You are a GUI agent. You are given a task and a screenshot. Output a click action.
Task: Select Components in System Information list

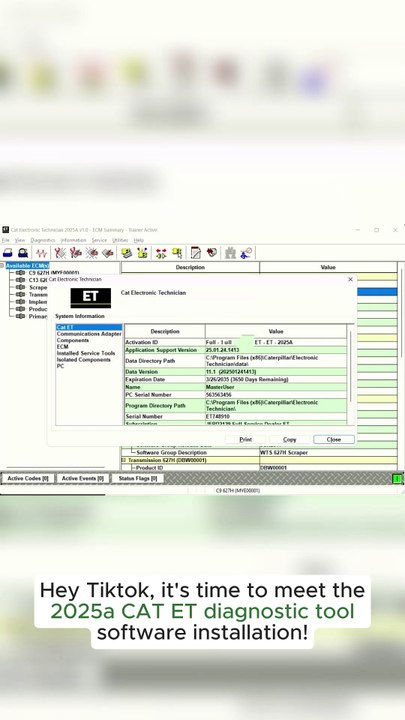(73, 340)
